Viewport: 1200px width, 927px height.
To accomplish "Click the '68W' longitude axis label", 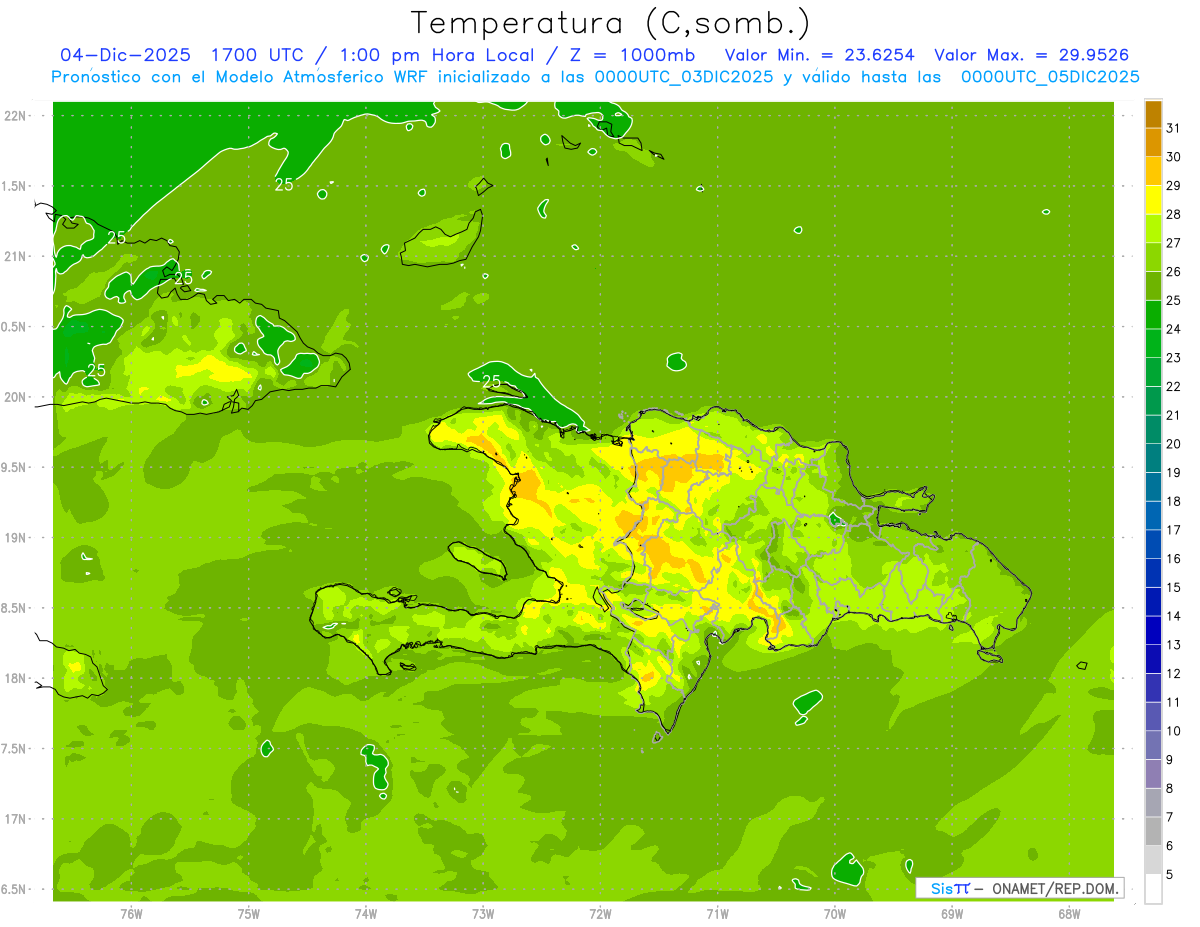I will (1069, 914).
